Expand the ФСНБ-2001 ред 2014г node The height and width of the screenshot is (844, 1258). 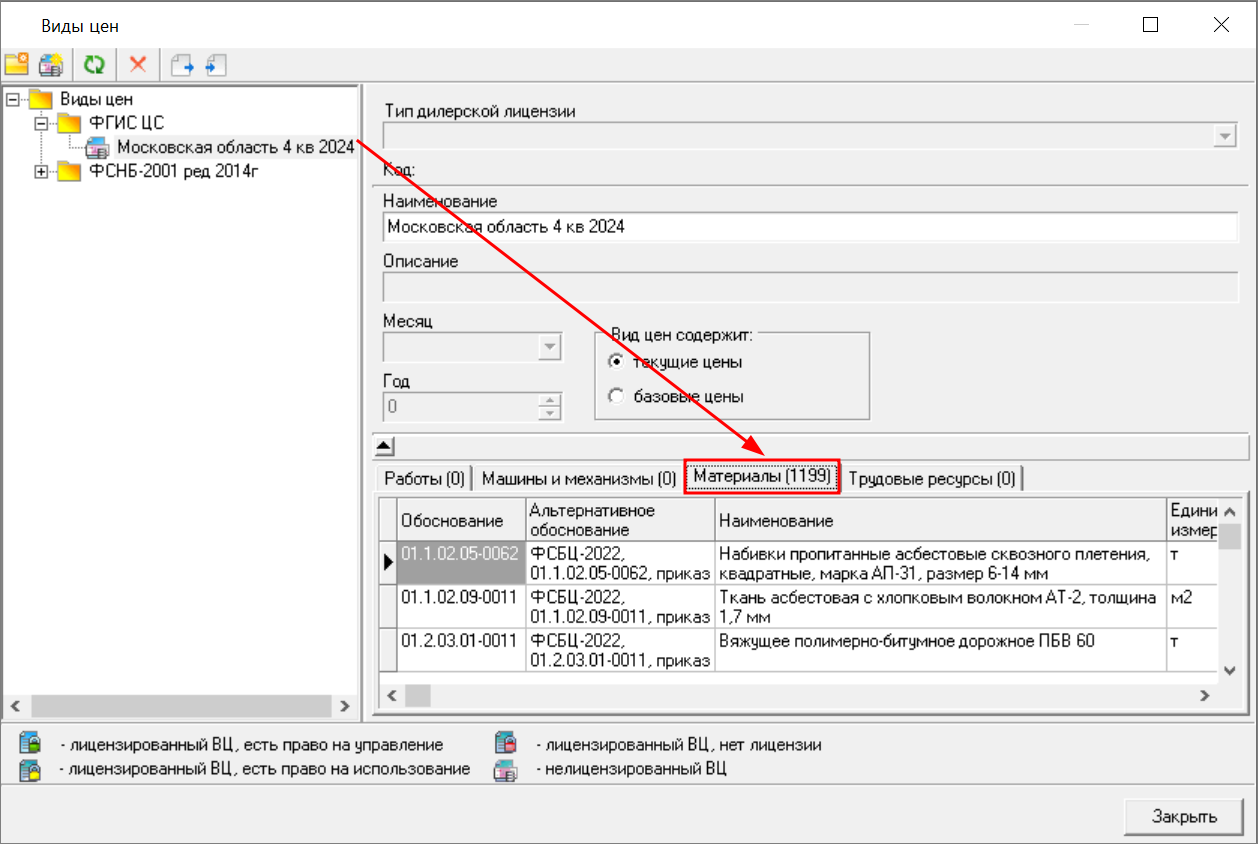[x=41, y=171]
